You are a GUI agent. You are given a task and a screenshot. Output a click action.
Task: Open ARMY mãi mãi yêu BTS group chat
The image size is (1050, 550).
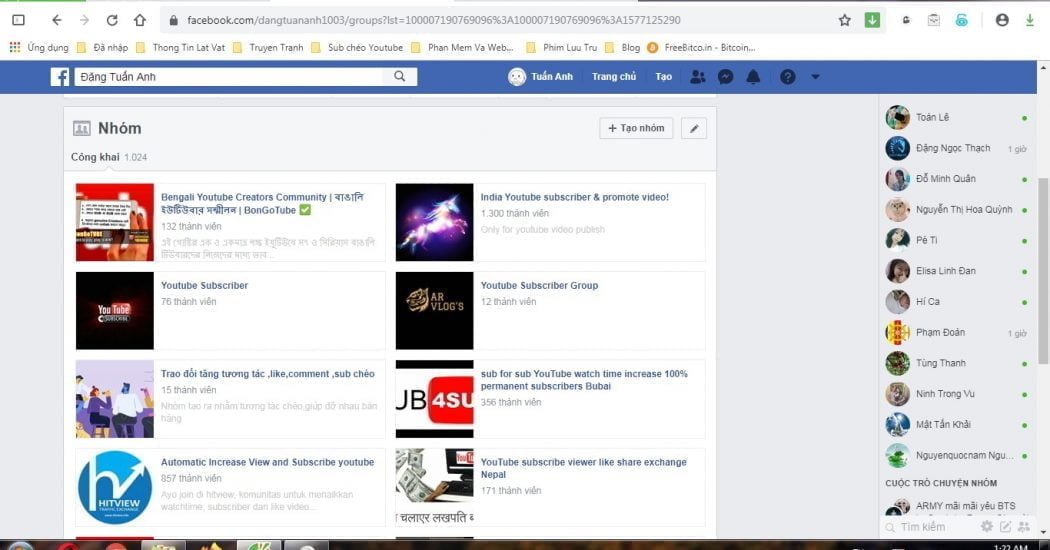point(957,506)
